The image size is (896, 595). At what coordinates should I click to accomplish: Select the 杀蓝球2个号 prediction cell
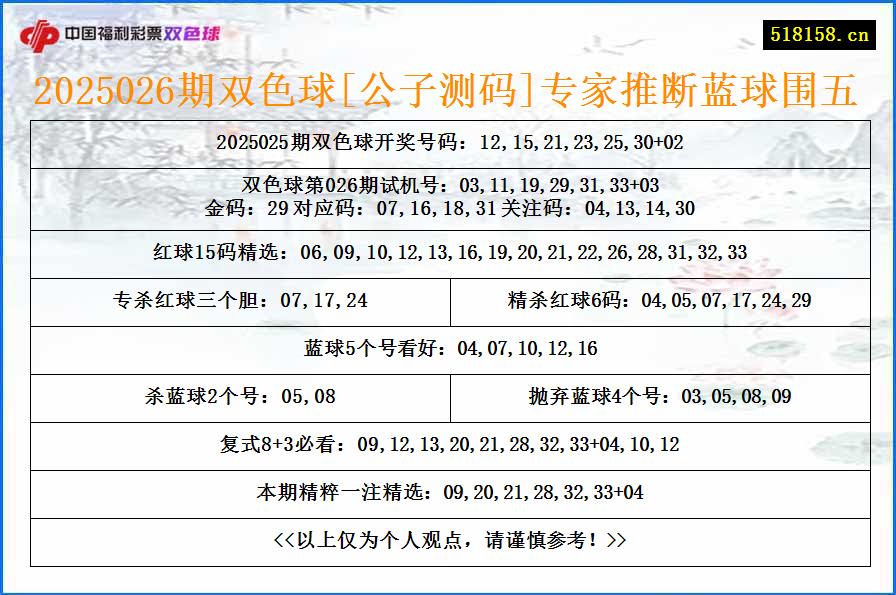pos(240,396)
